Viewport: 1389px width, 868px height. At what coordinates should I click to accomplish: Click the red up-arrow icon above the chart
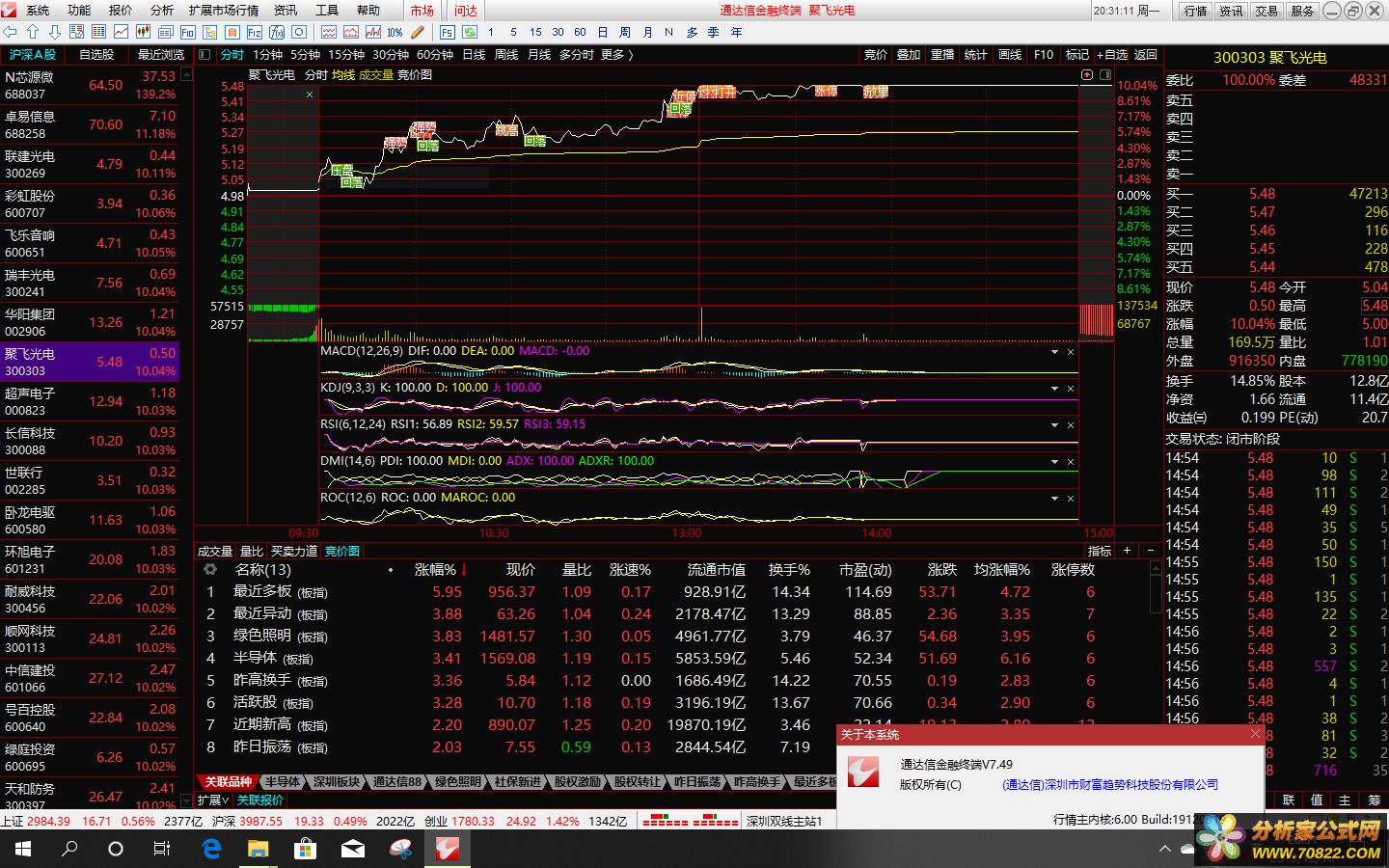1087,74
